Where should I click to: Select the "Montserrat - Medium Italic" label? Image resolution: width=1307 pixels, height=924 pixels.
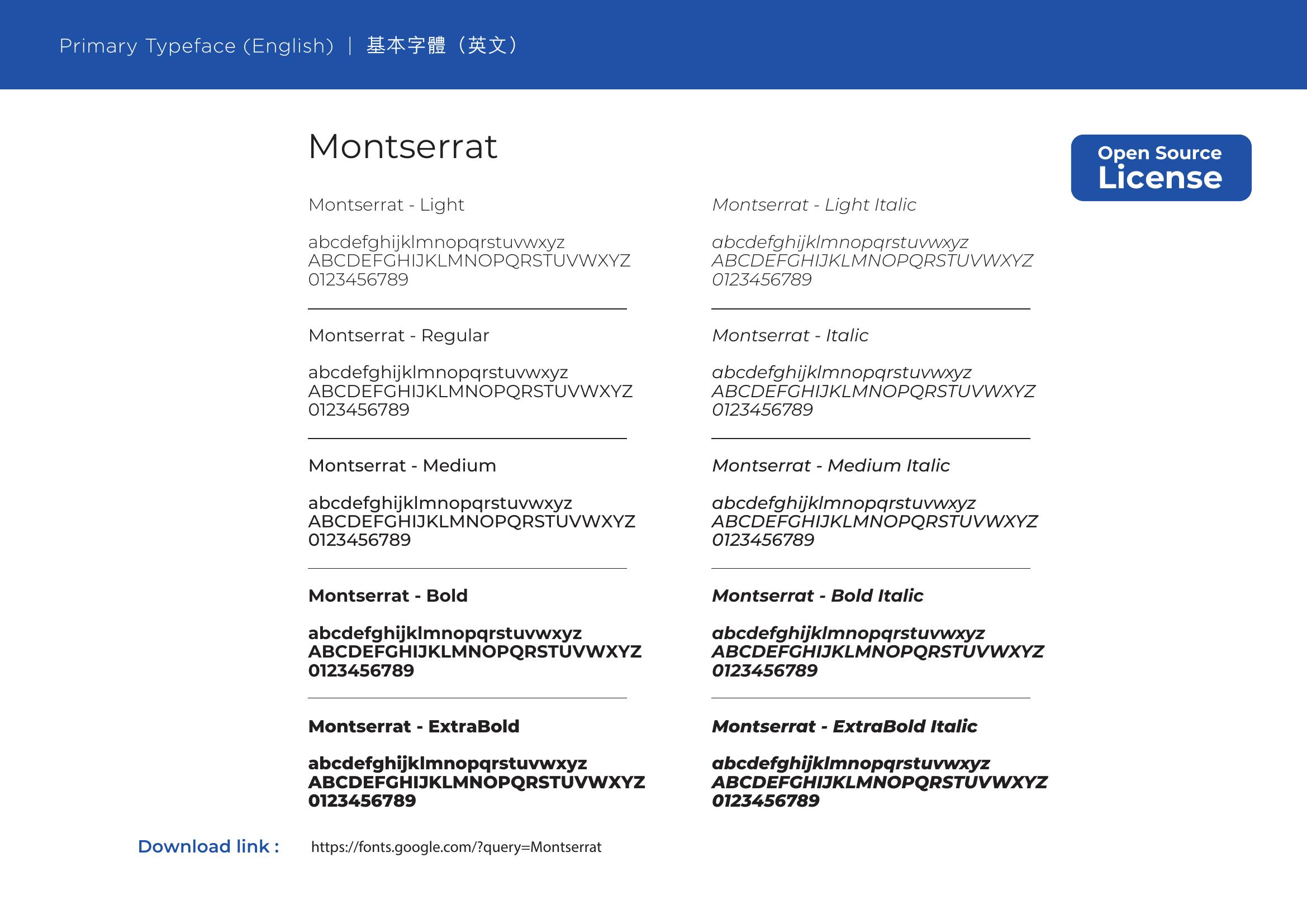(x=830, y=465)
